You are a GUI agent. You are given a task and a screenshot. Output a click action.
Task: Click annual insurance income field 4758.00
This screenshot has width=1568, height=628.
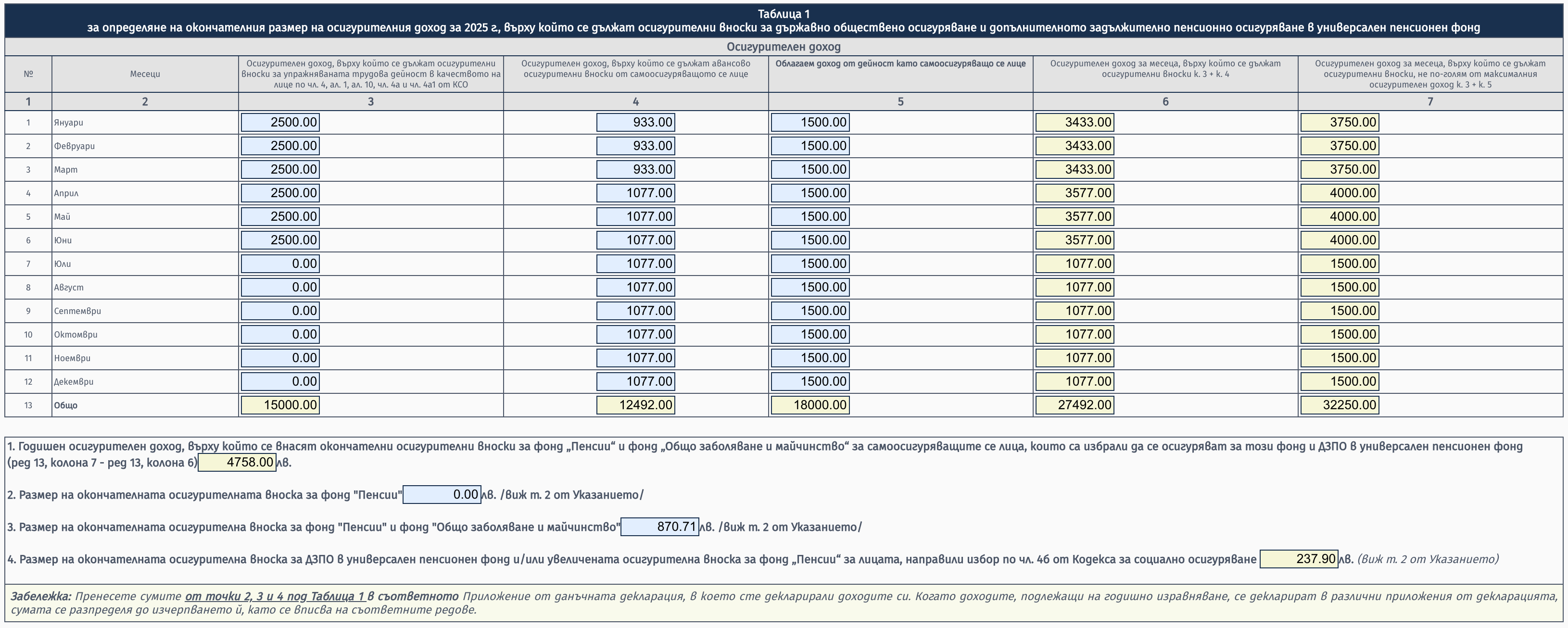[x=238, y=463]
